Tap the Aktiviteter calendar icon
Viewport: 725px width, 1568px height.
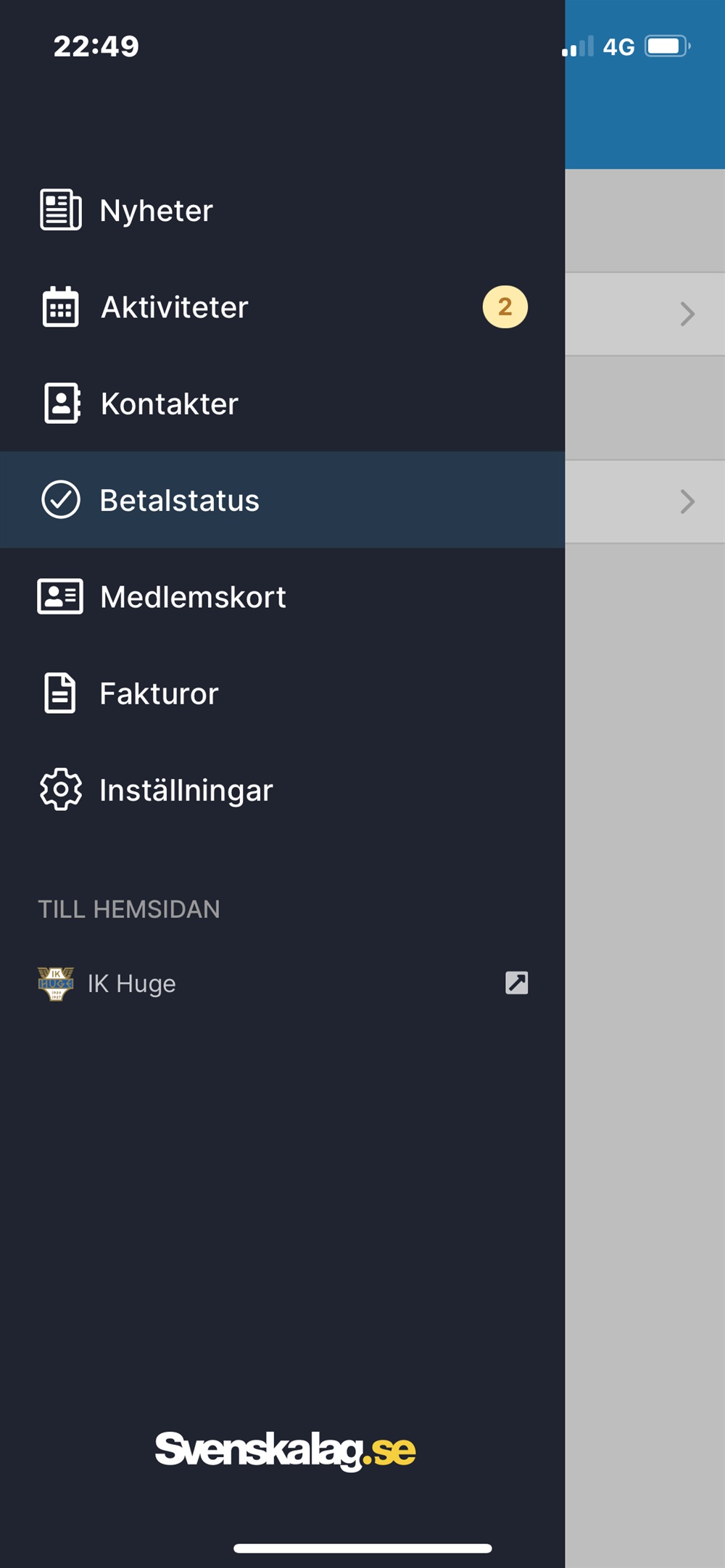(x=61, y=306)
